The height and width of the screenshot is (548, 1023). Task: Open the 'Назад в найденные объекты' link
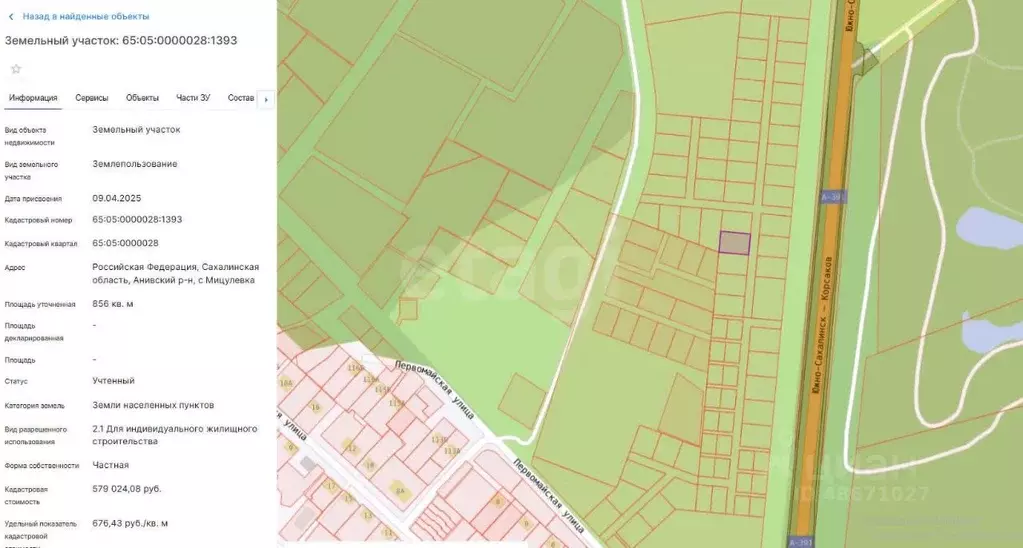tap(85, 17)
